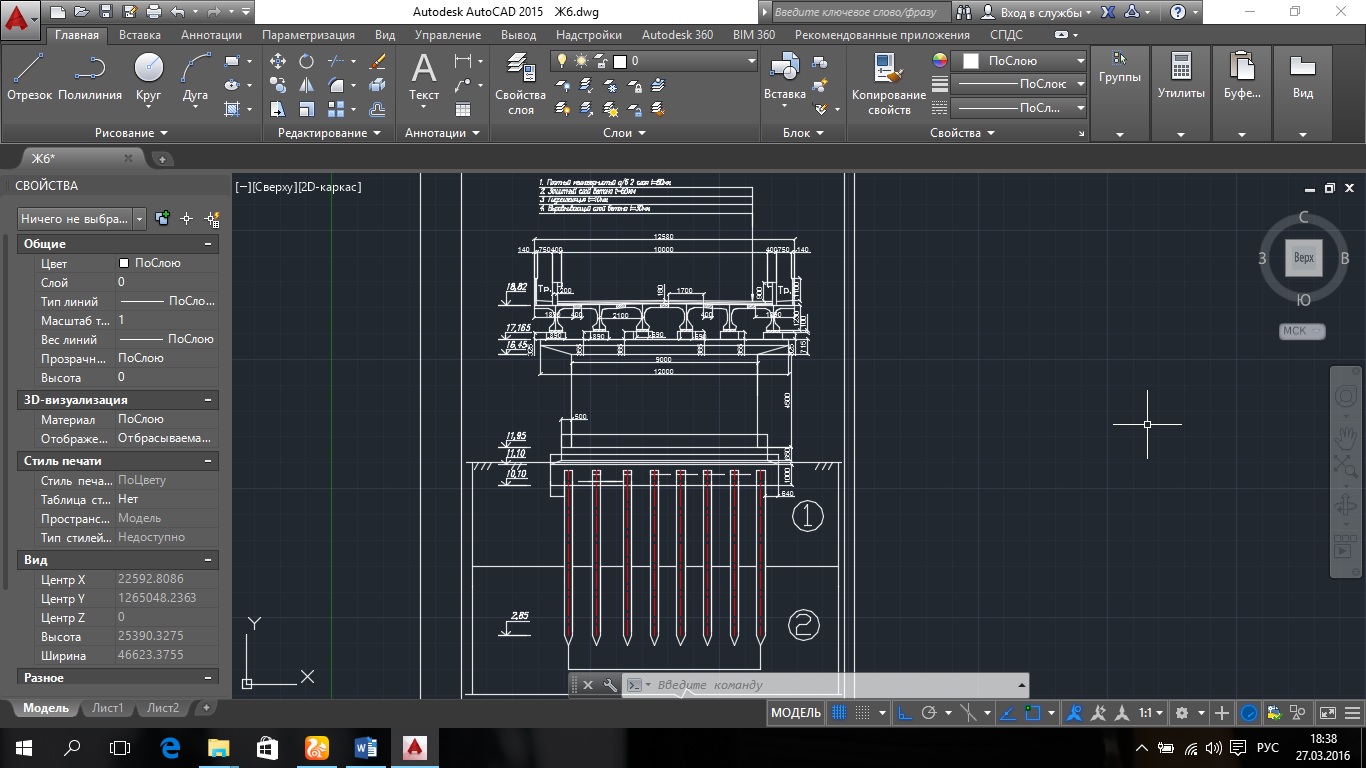Click the Верх face on ViewCube
Viewport: 1366px width, 768px height.
(x=1304, y=258)
